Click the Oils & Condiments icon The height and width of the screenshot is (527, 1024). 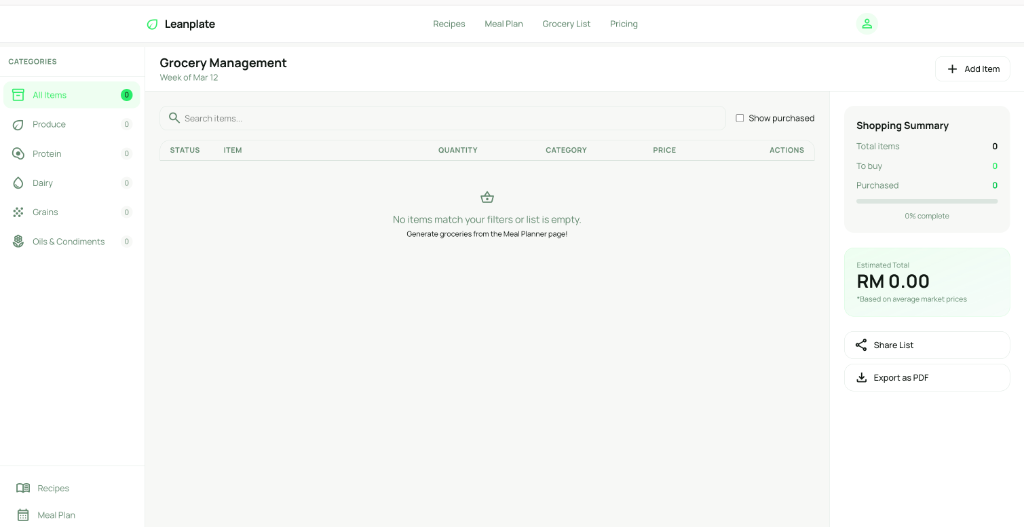click(18, 242)
